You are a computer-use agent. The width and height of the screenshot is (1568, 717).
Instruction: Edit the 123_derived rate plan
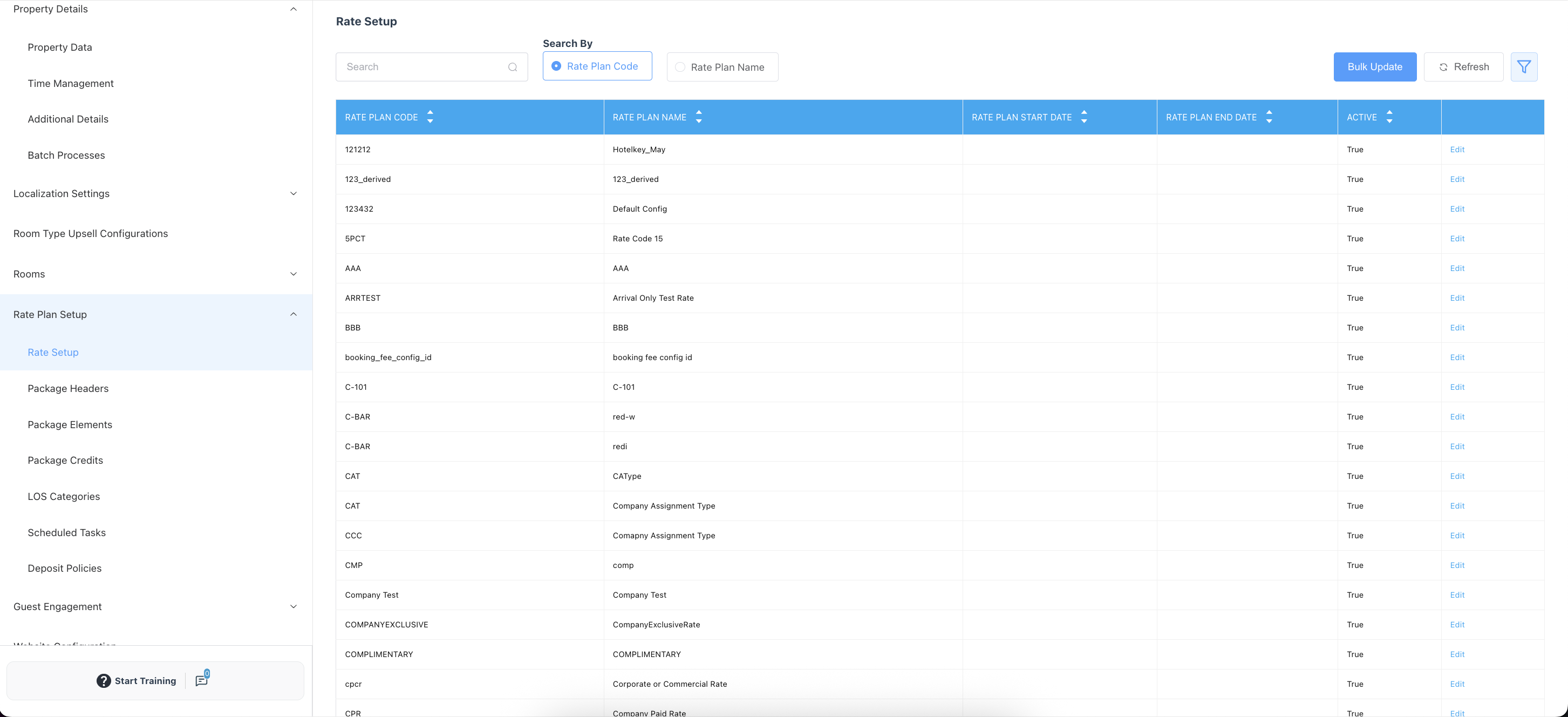click(x=1457, y=179)
